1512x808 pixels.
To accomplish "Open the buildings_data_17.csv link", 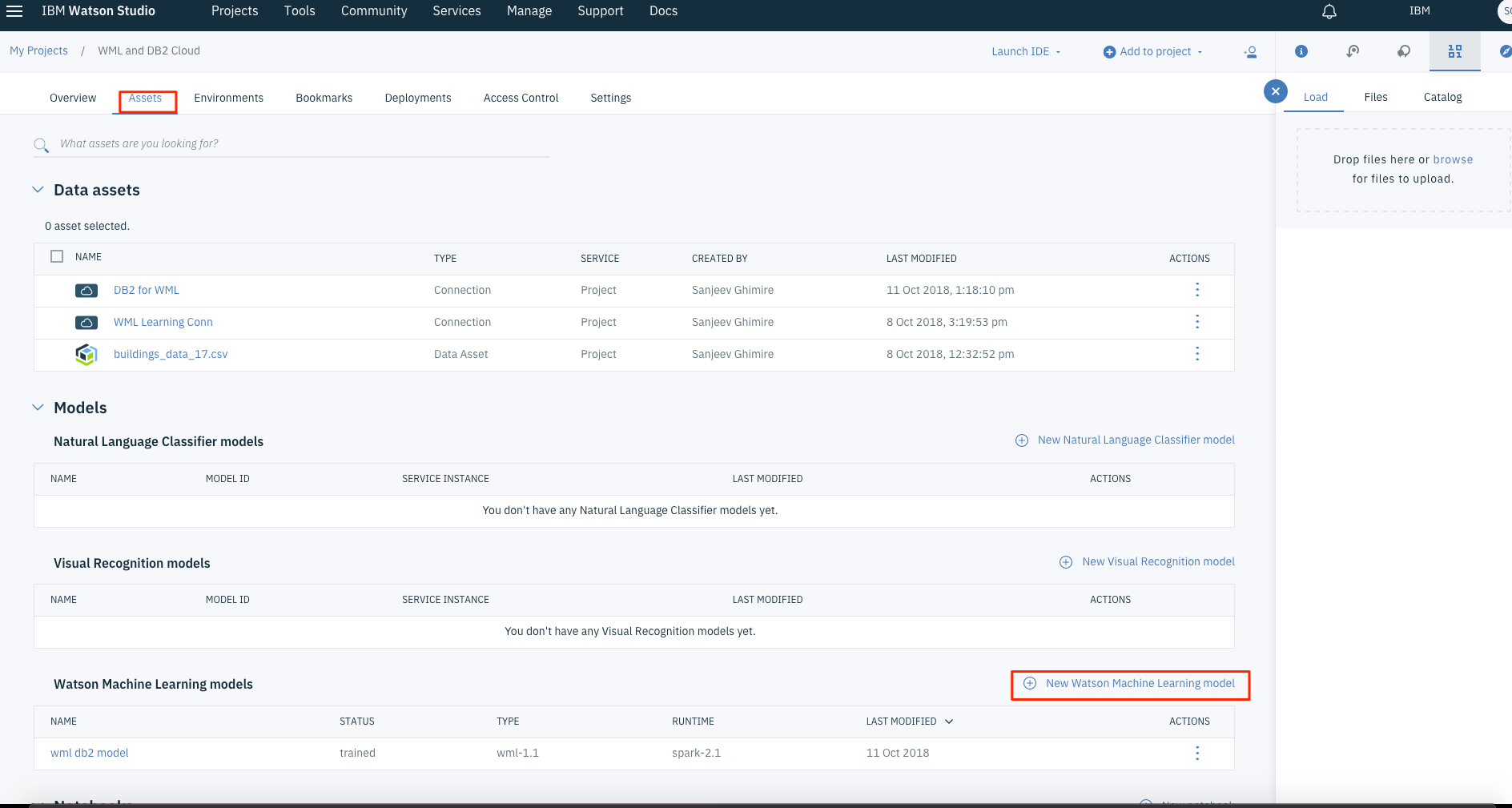I will [x=171, y=354].
